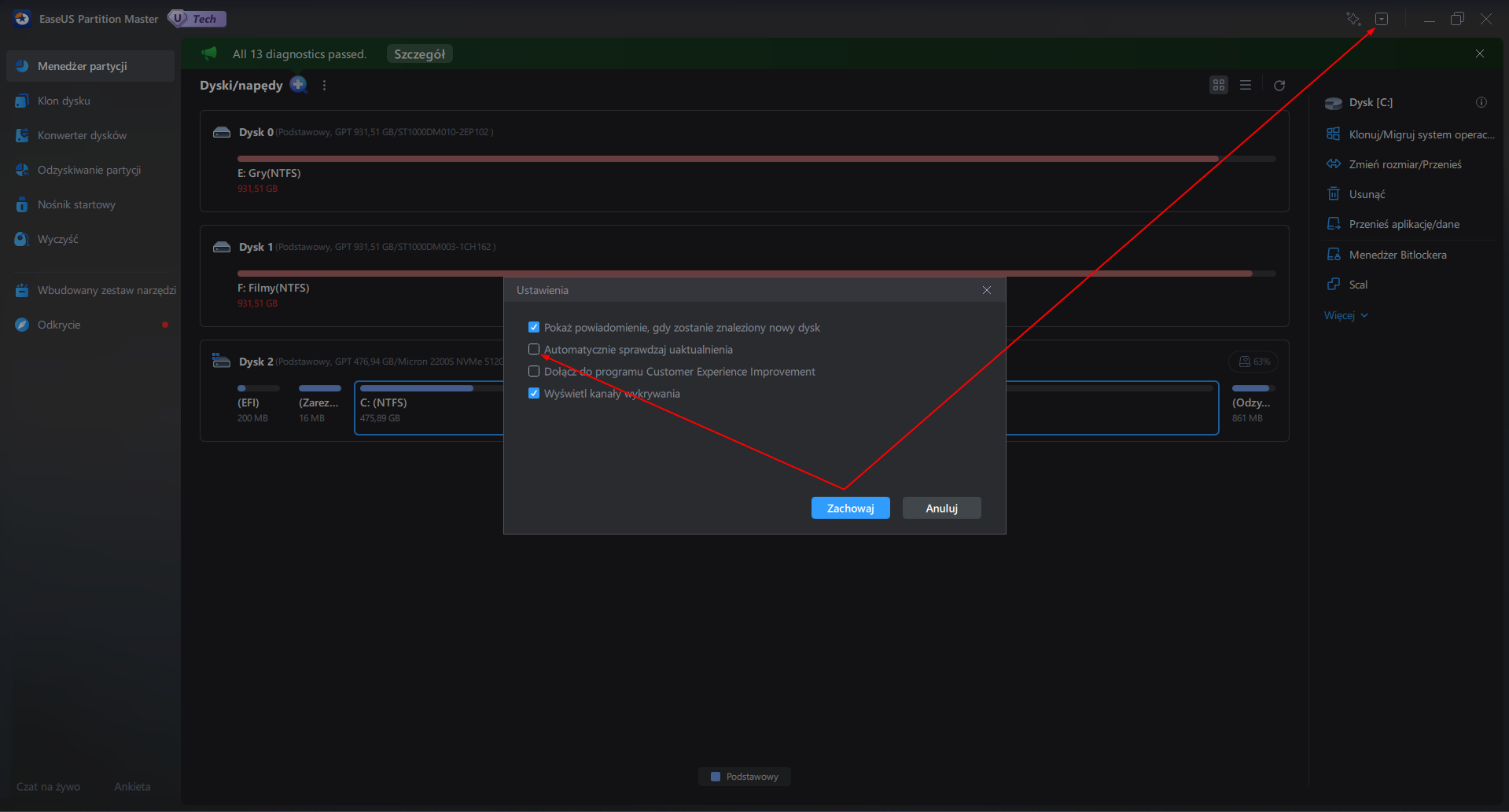Open the three-dot options beside Dyski/napędy
Image resolution: width=1509 pixels, height=812 pixels.
pyautogui.click(x=324, y=85)
